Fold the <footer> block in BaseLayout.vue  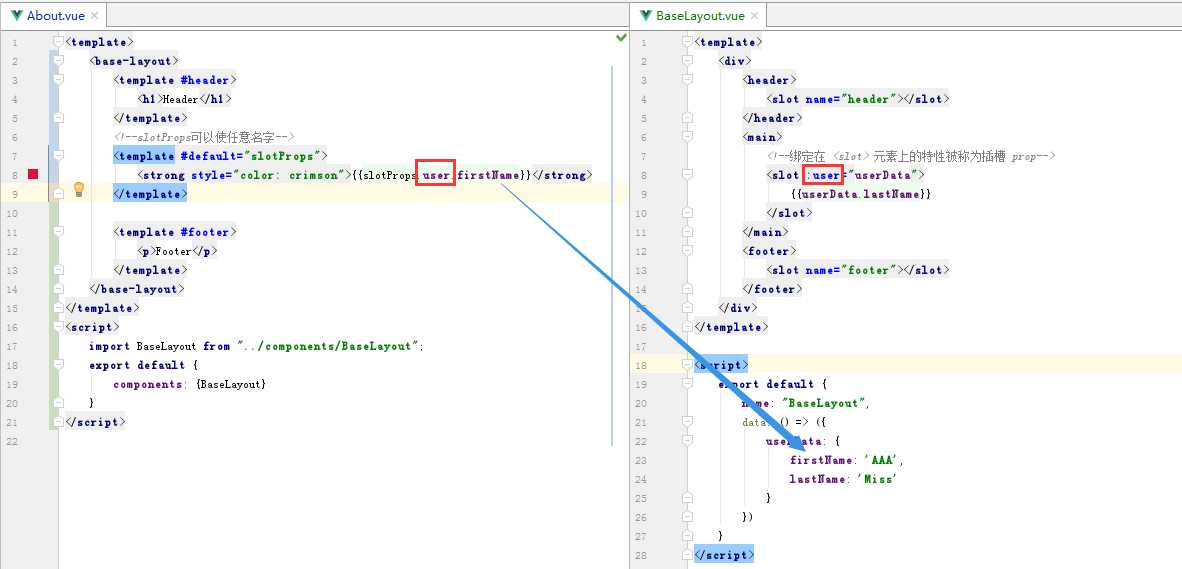click(687, 251)
